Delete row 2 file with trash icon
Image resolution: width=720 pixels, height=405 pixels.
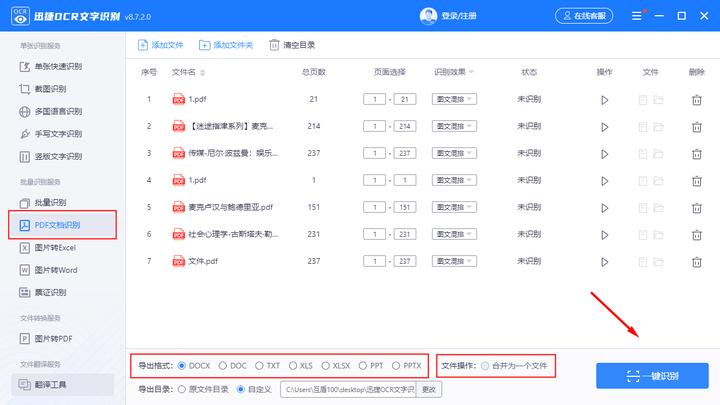[697, 127]
